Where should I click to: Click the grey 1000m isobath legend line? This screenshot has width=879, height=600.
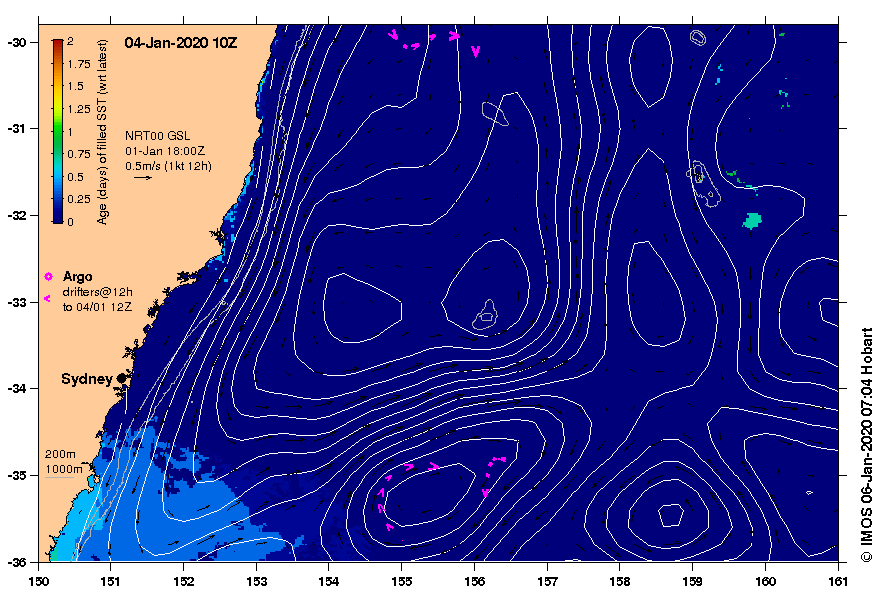click(x=59, y=478)
